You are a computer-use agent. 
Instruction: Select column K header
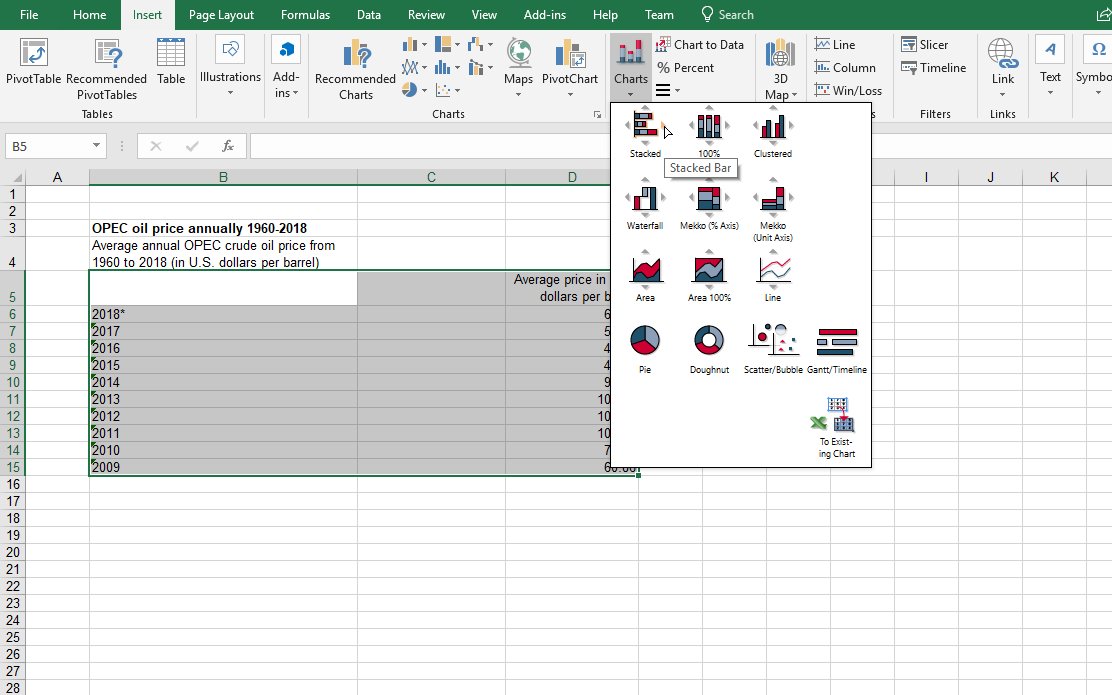(x=1054, y=177)
